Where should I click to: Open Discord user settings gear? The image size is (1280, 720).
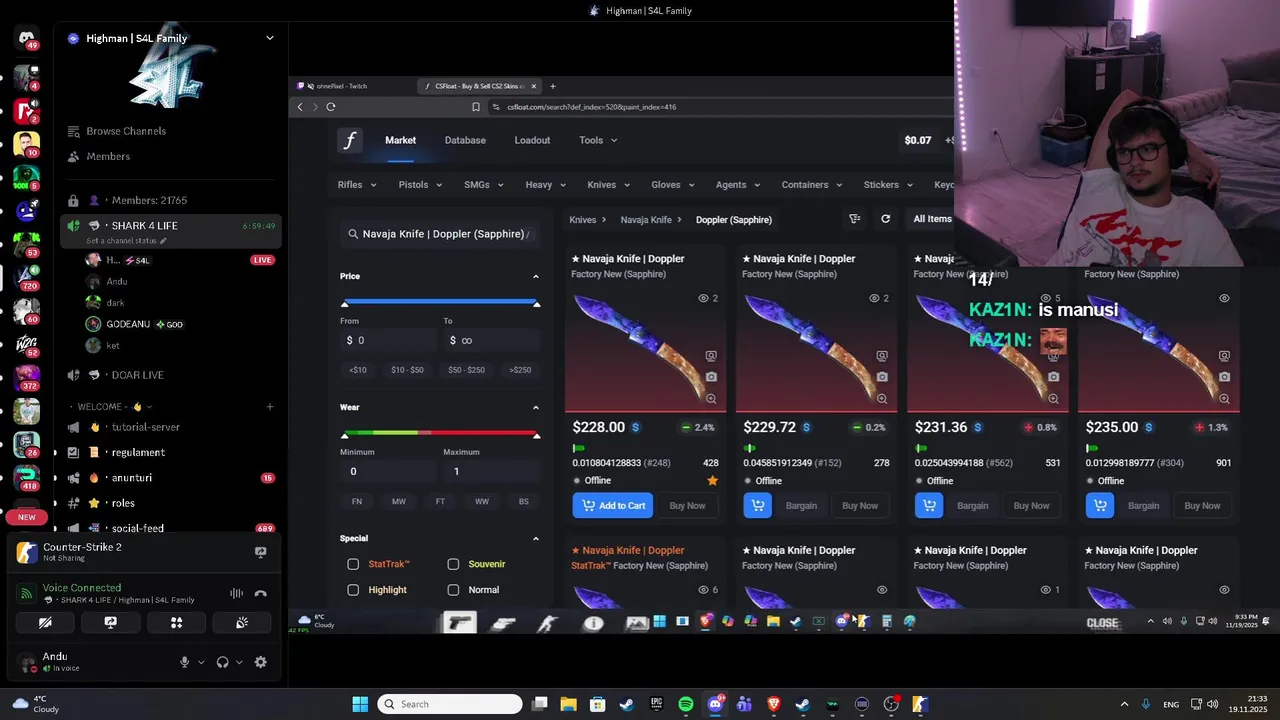pos(261,662)
